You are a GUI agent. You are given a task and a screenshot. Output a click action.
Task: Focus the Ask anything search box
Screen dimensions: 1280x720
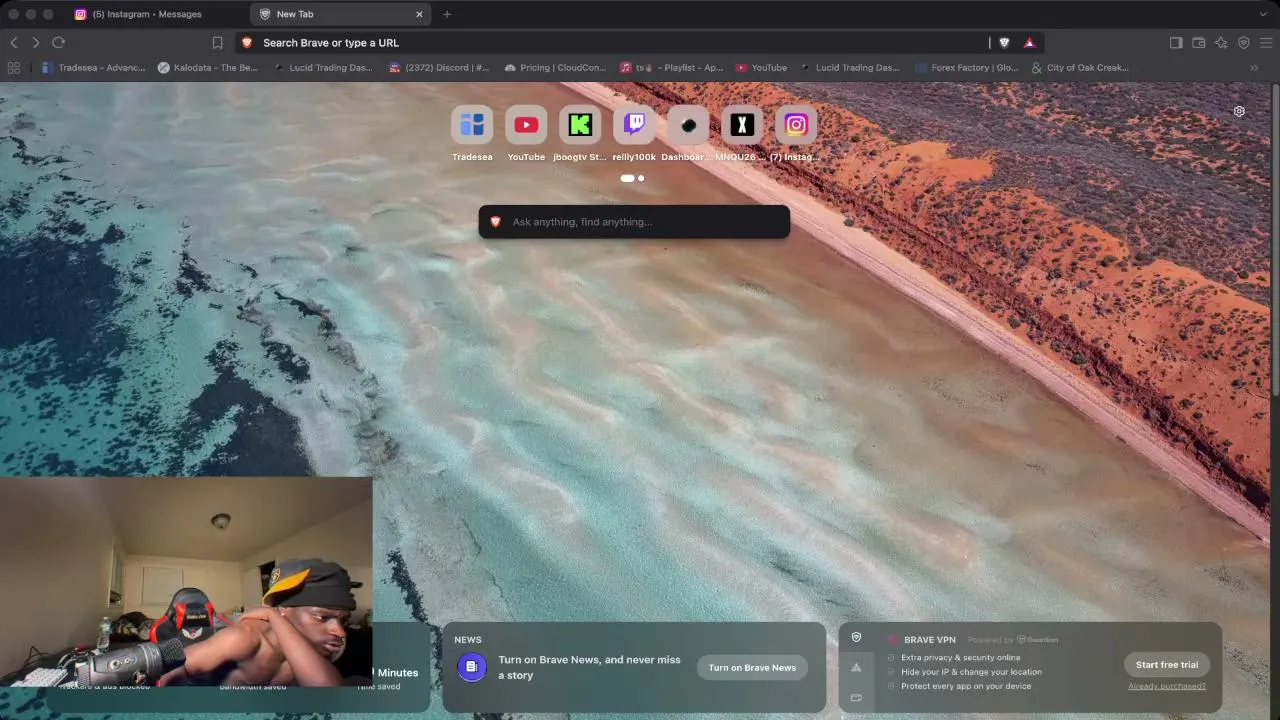634,222
